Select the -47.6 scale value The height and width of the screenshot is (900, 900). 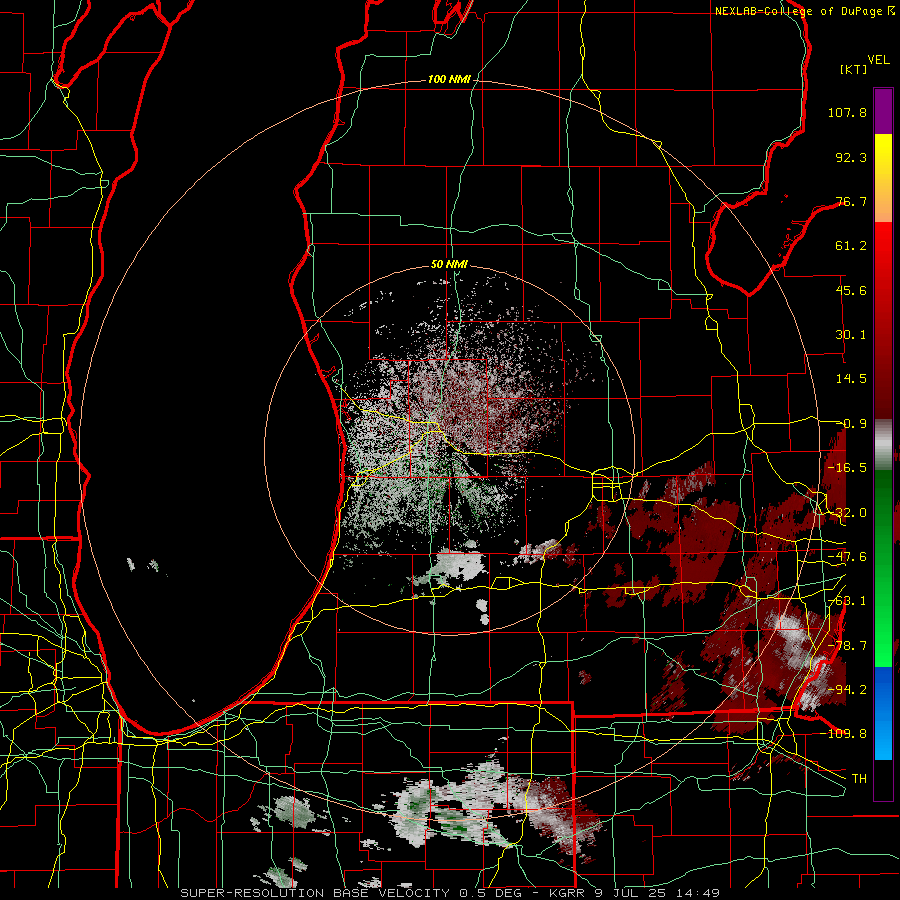(847, 557)
